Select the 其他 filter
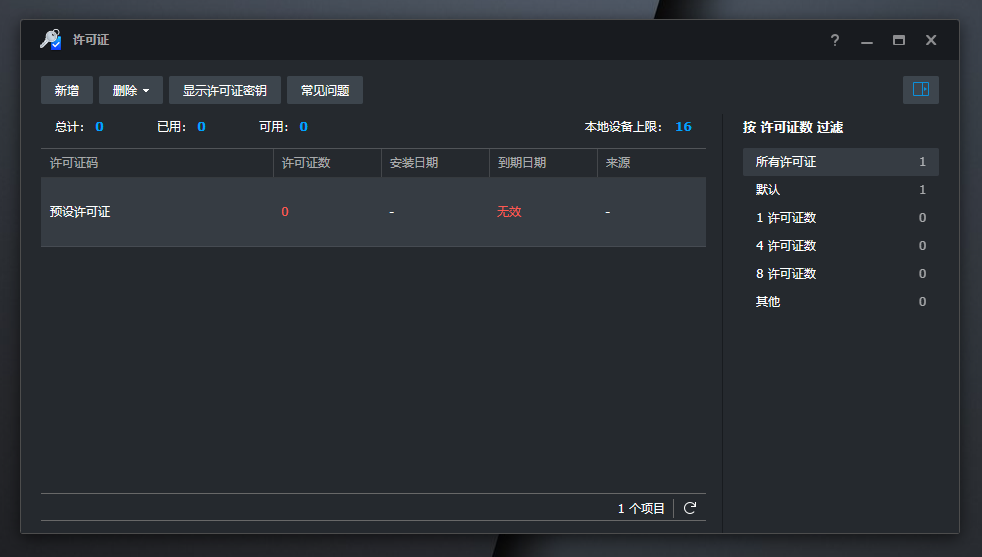The image size is (982, 557). pos(840,302)
